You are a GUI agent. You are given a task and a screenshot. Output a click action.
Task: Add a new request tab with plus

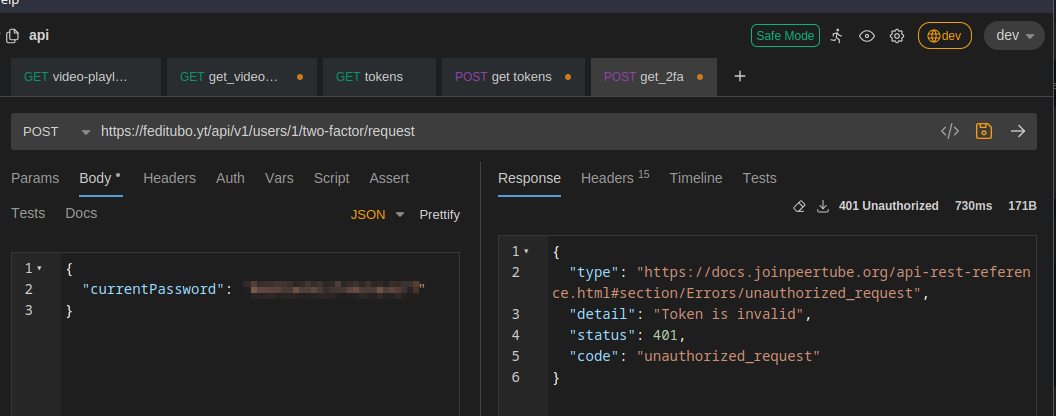[739, 77]
